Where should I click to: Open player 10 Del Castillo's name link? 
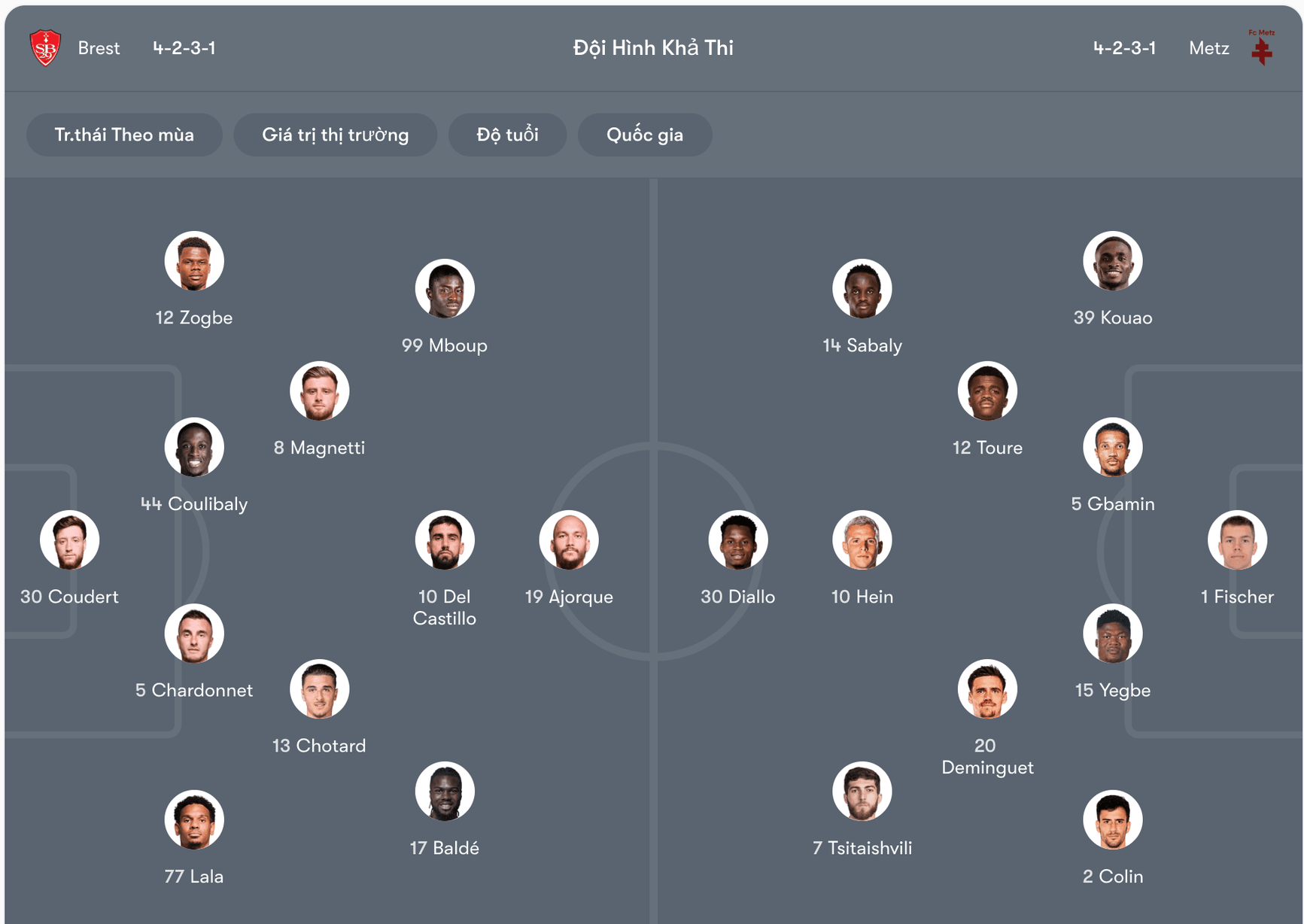pyautogui.click(x=444, y=607)
